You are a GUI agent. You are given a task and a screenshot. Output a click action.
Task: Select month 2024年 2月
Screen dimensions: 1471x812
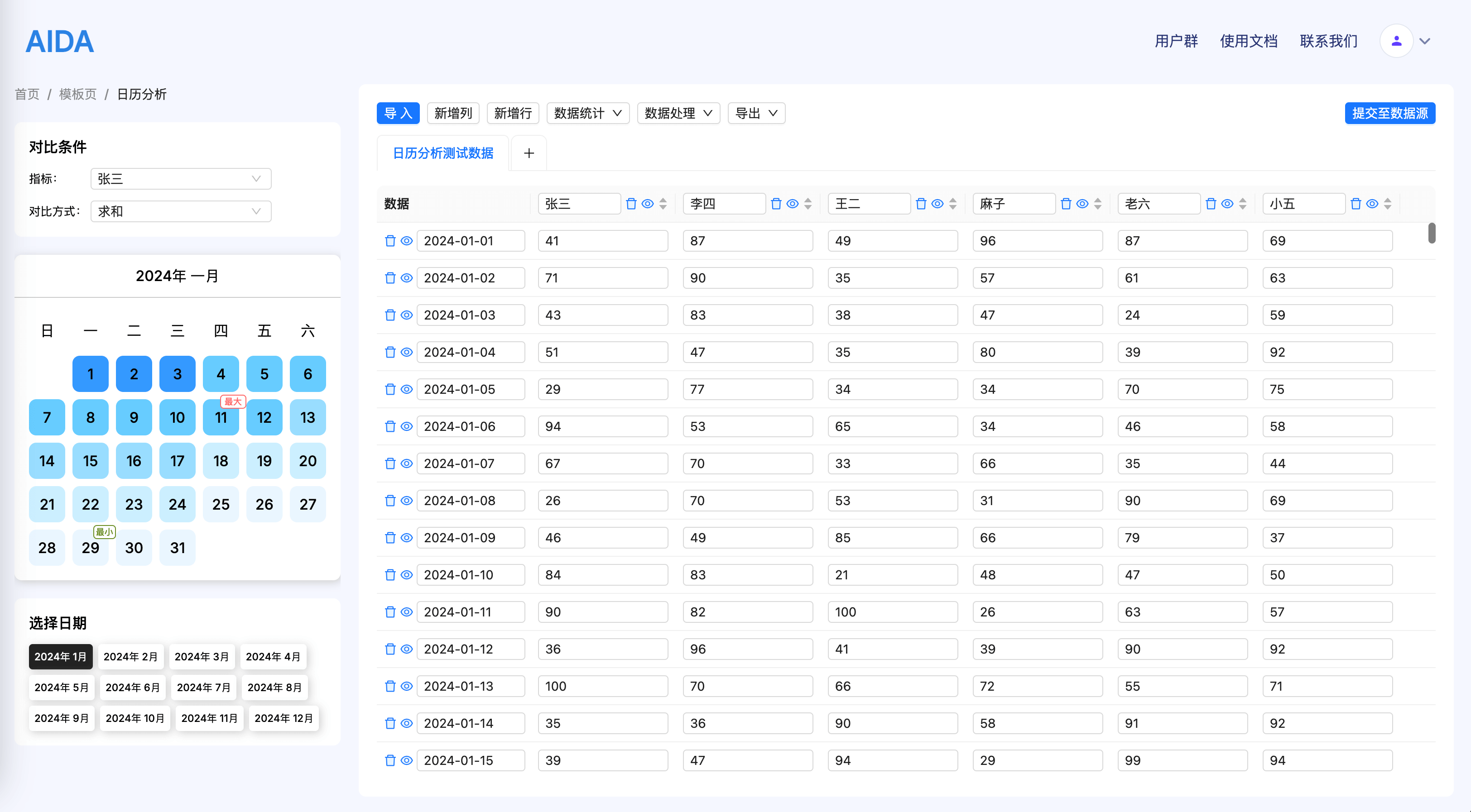pyautogui.click(x=131, y=656)
